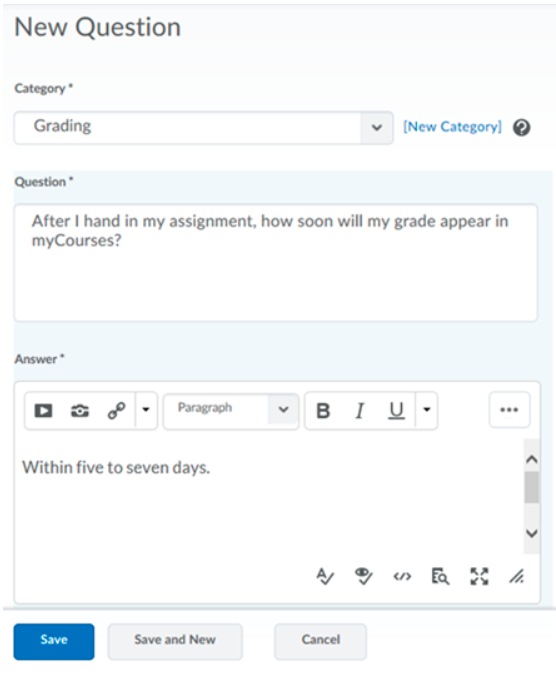Apply italic formatting to answer text
Image resolution: width=556 pixels, height=675 pixels.
pyautogui.click(x=360, y=411)
